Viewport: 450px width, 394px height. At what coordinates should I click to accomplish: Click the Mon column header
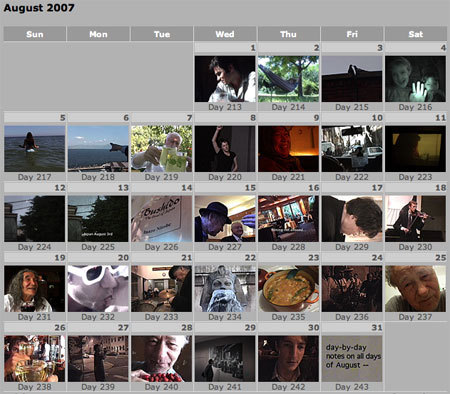pos(98,34)
